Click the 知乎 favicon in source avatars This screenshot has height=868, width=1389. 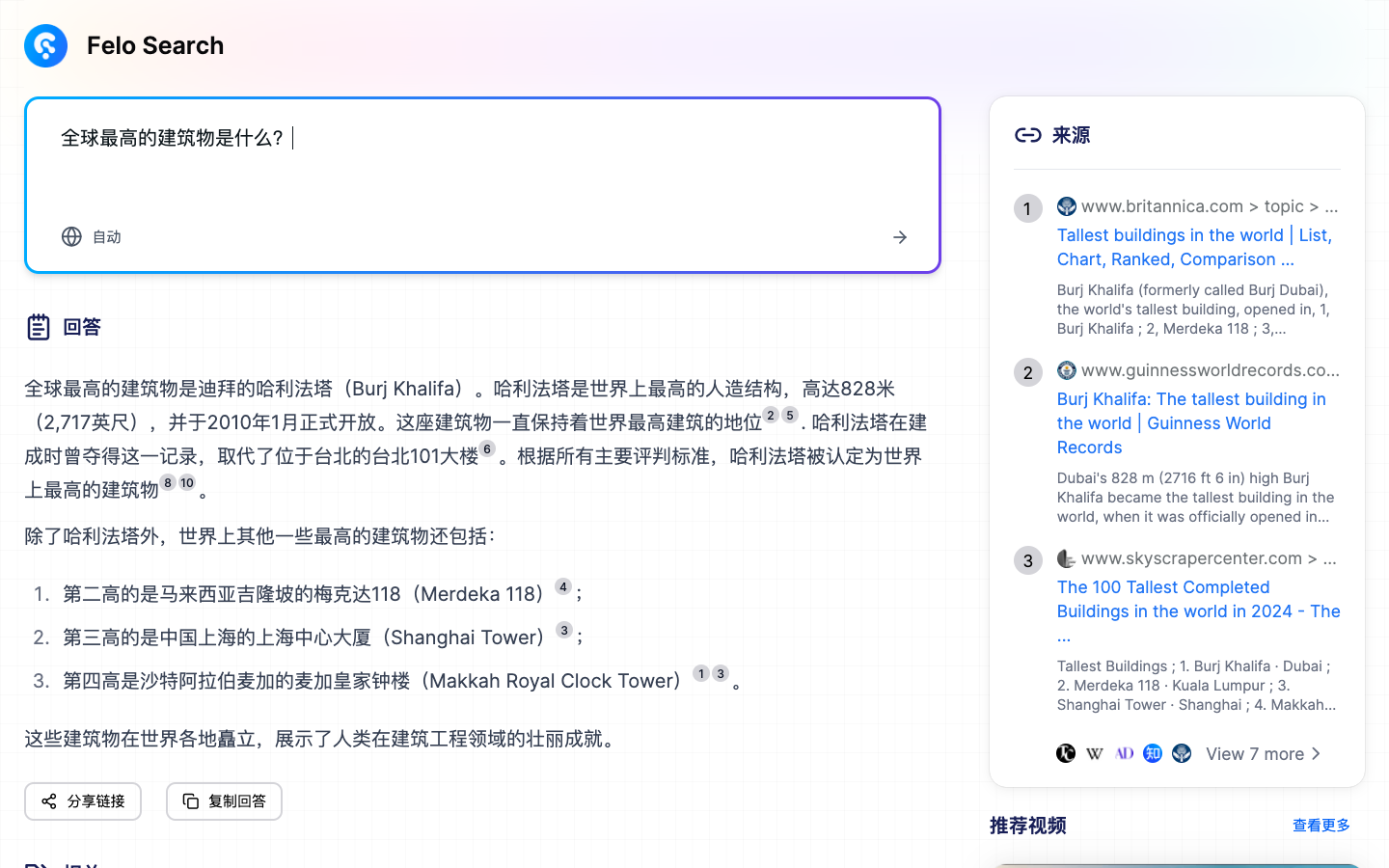(1153, 753)
